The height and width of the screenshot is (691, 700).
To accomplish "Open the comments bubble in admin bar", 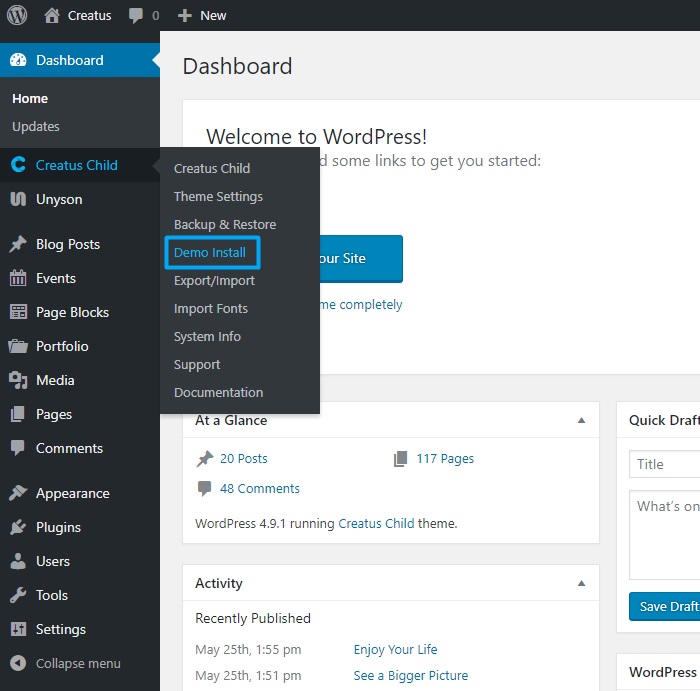I will [136, 16].
